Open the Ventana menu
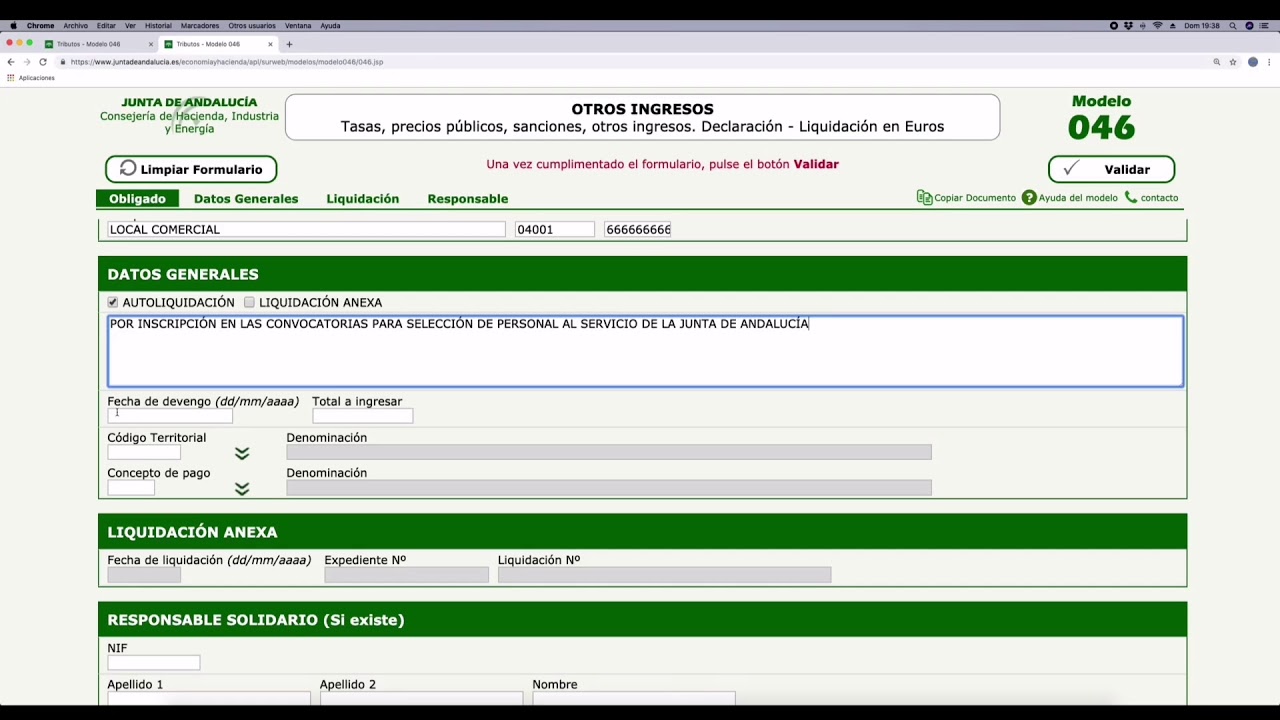The image size is (1280, 720). (298, 26)
